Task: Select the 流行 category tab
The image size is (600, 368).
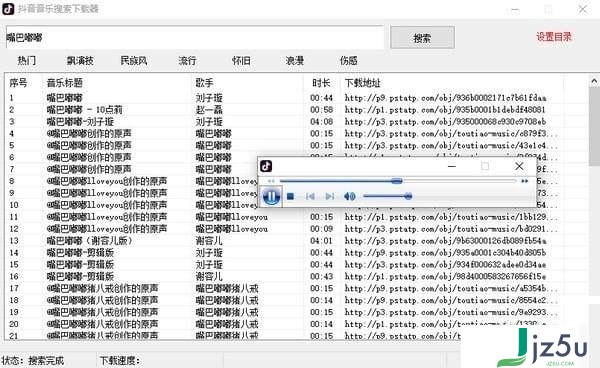Action: point(187,60)
